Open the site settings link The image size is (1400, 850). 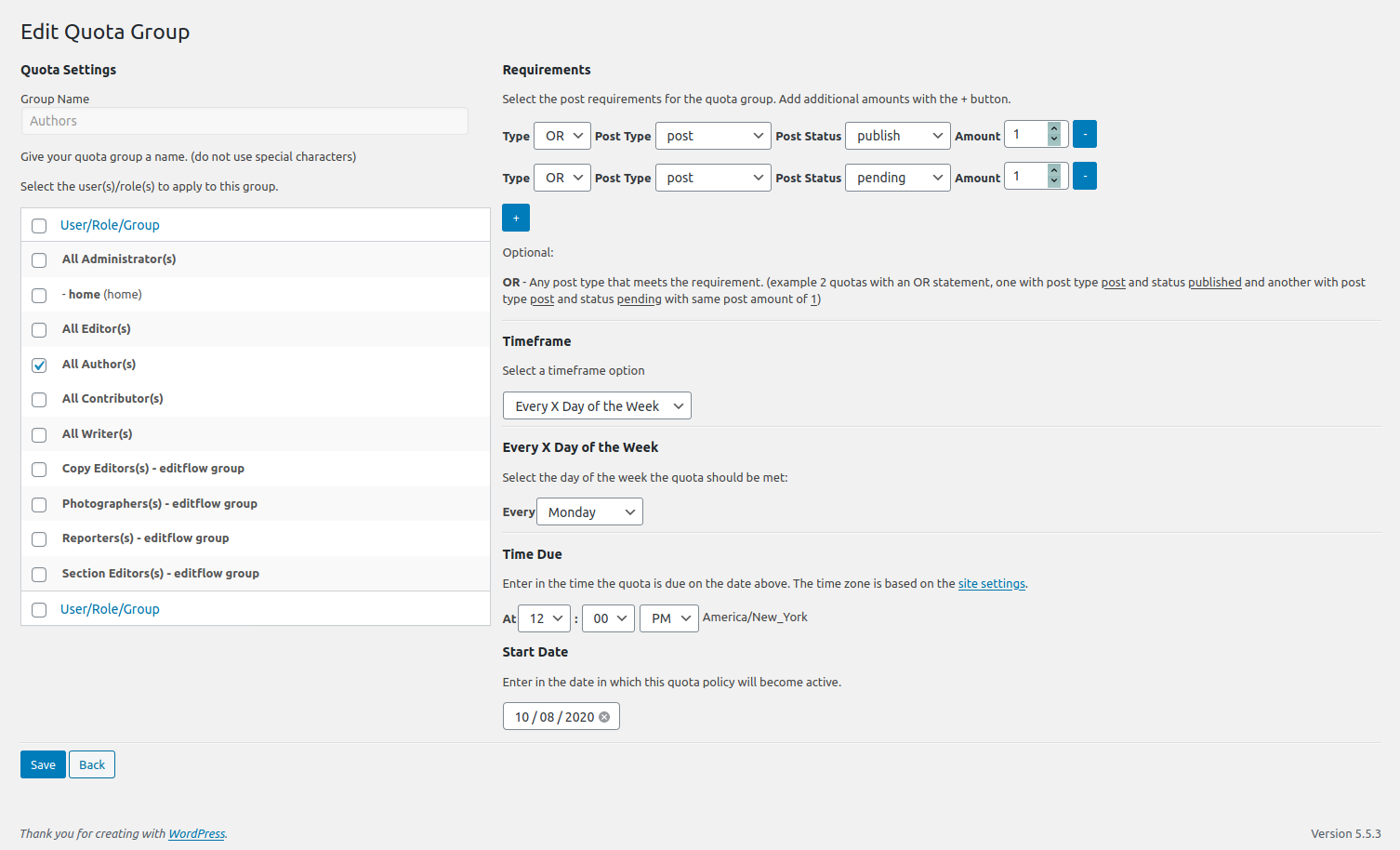click(991, 584)
